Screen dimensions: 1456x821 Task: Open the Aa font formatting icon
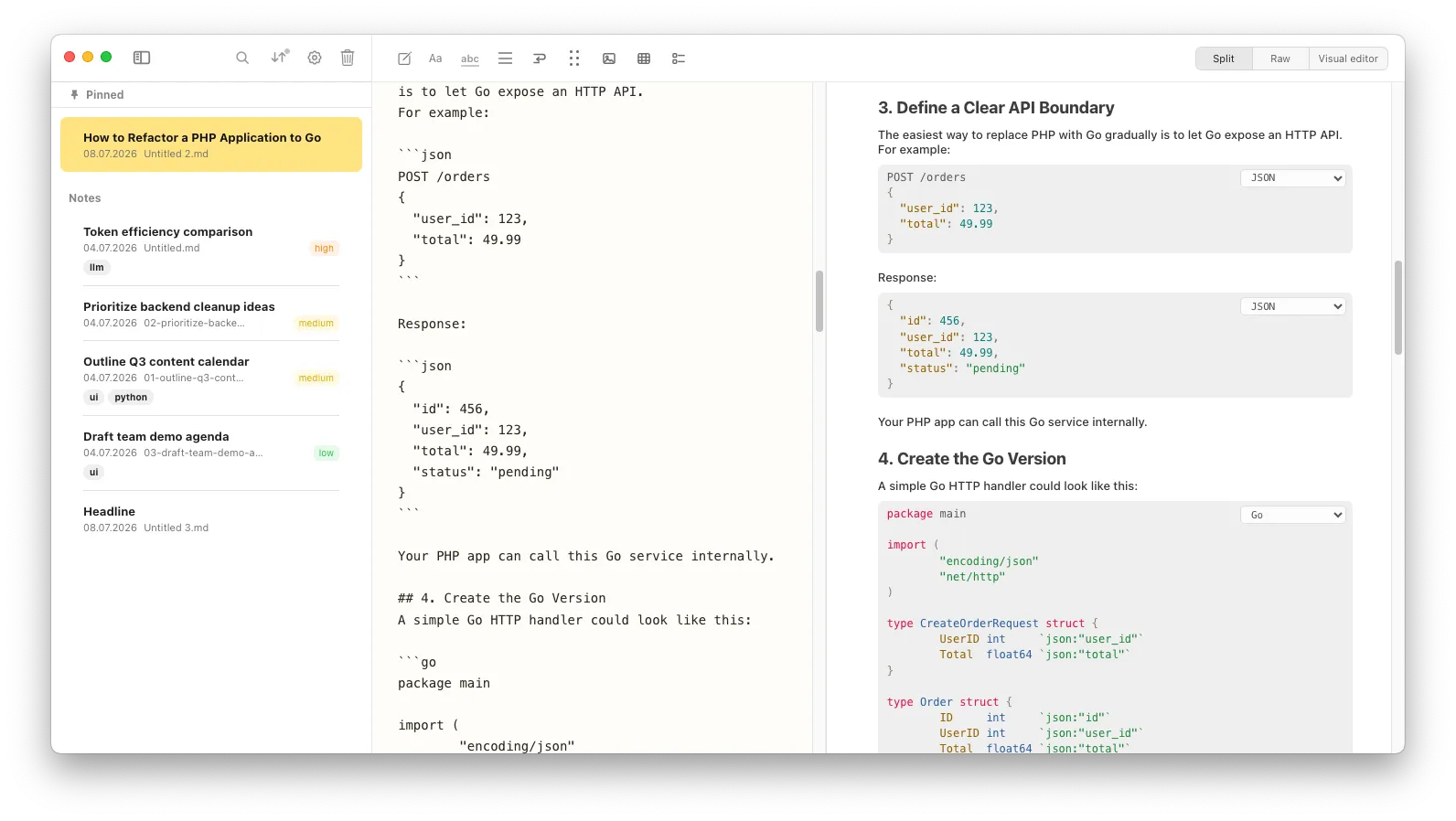click(435, 59)
